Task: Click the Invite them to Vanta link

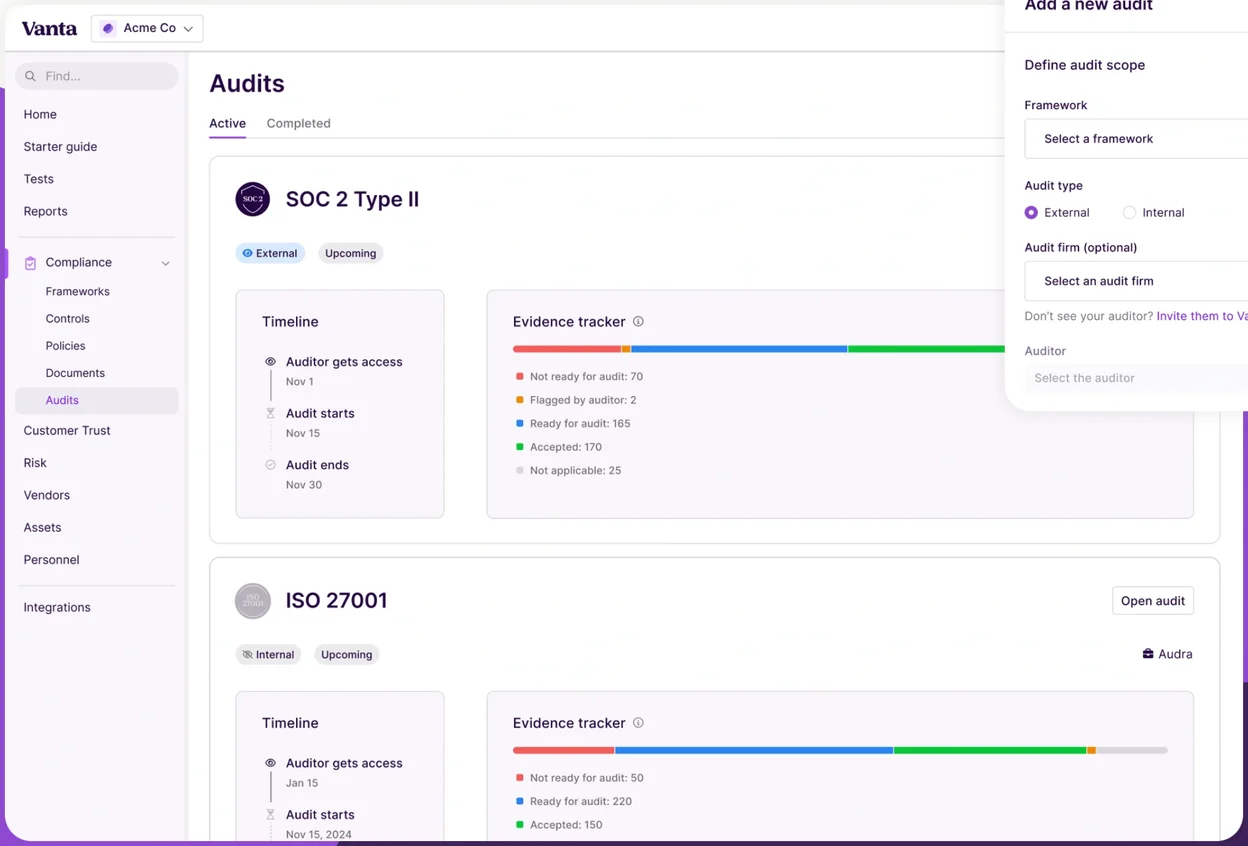Action: pyautogui.click(x=1202, y=316)
